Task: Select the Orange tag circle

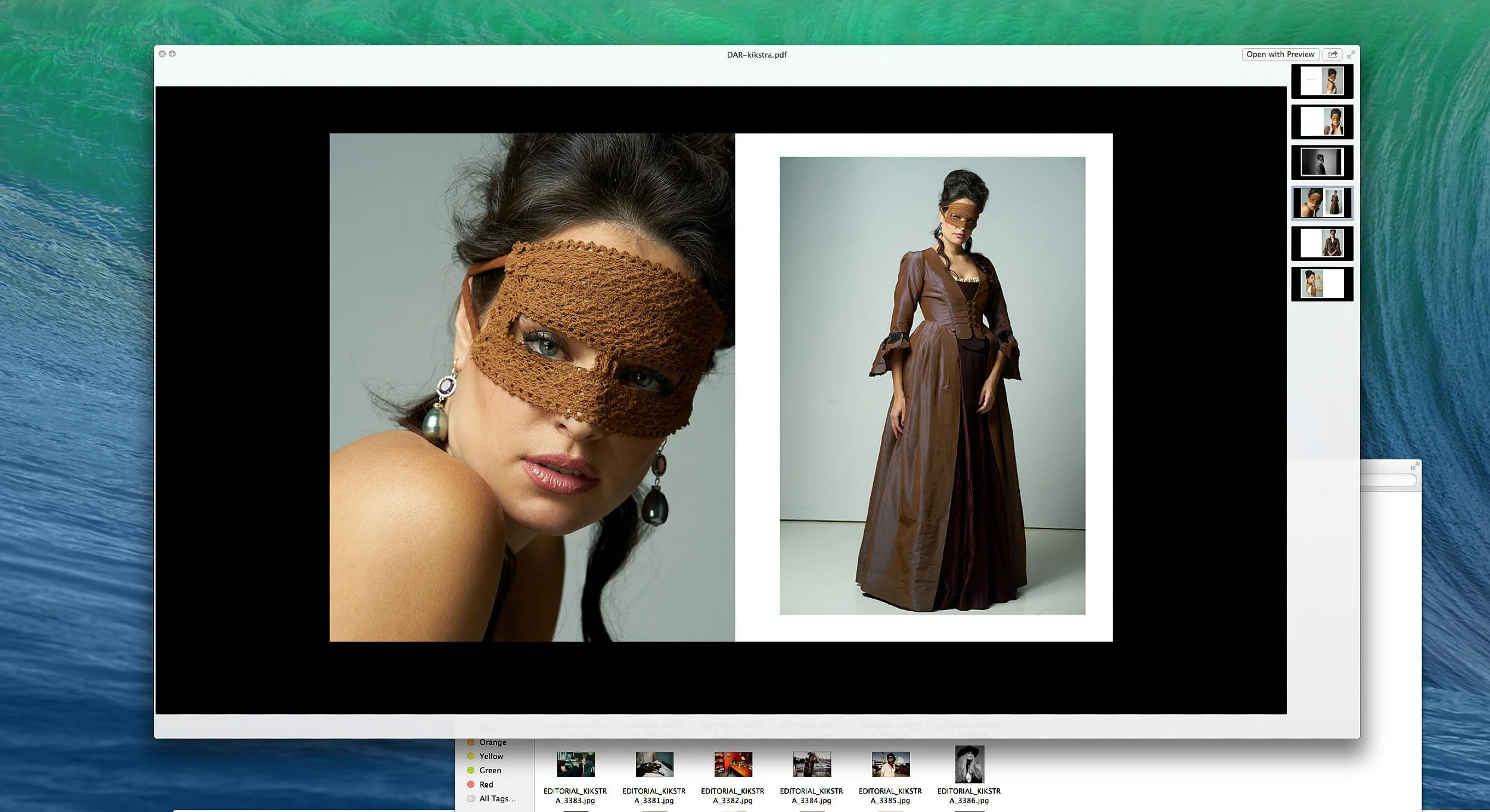Action: pos(471,742)
